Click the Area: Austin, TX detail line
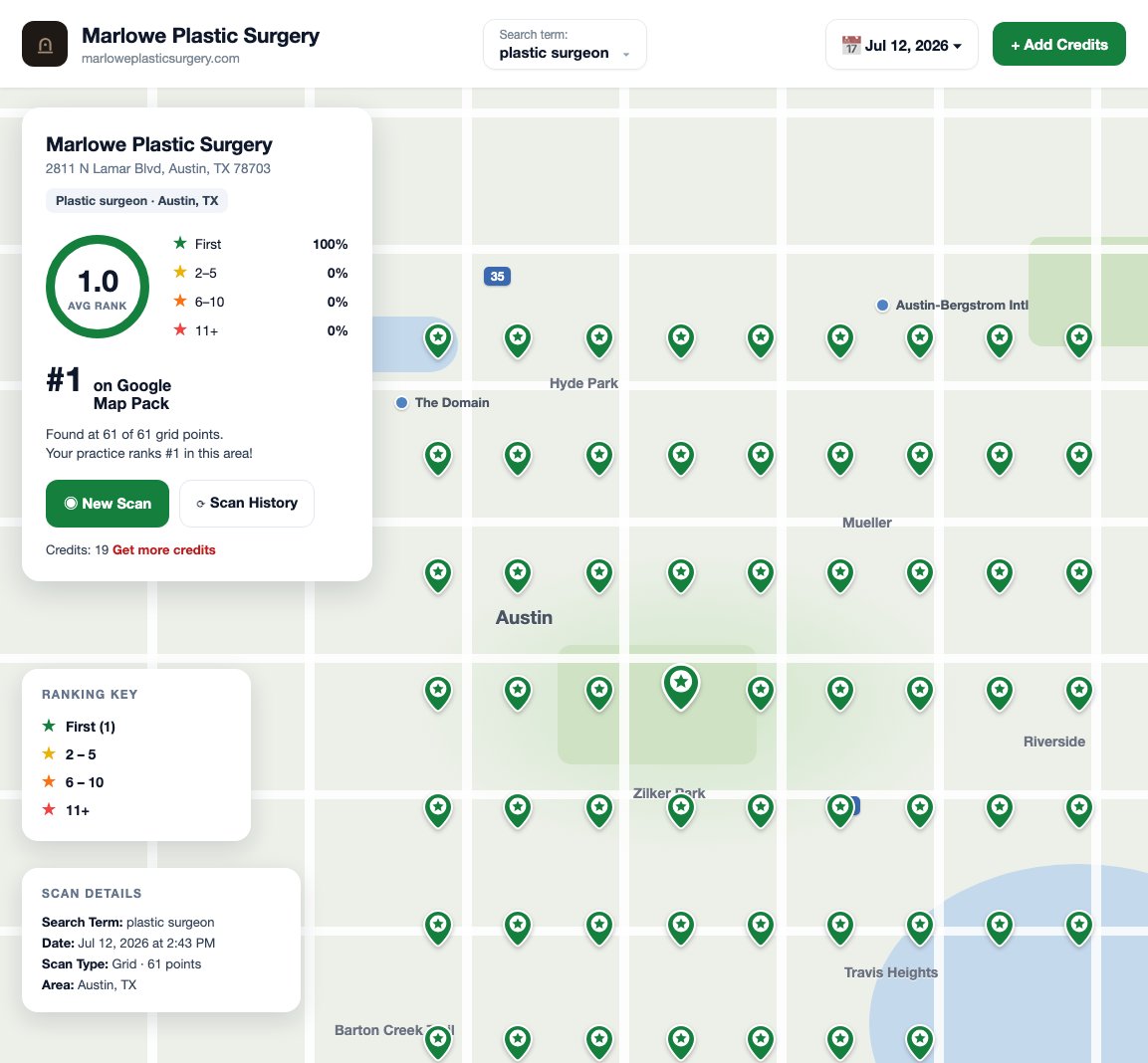This screenshot has height=1063, width=1148. coord(90,984)
